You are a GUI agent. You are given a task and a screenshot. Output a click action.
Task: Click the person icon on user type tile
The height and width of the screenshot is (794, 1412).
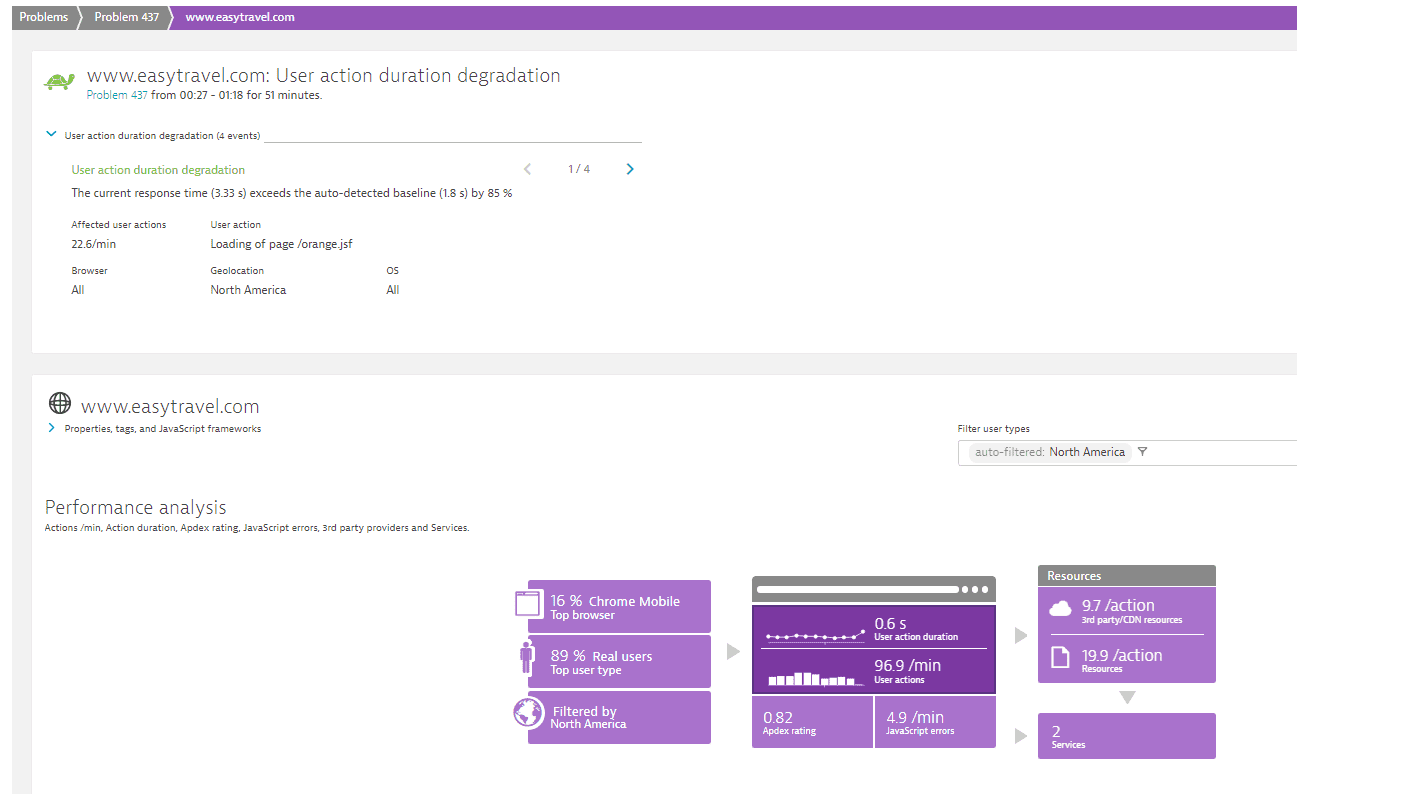click(x=527, y=658)
